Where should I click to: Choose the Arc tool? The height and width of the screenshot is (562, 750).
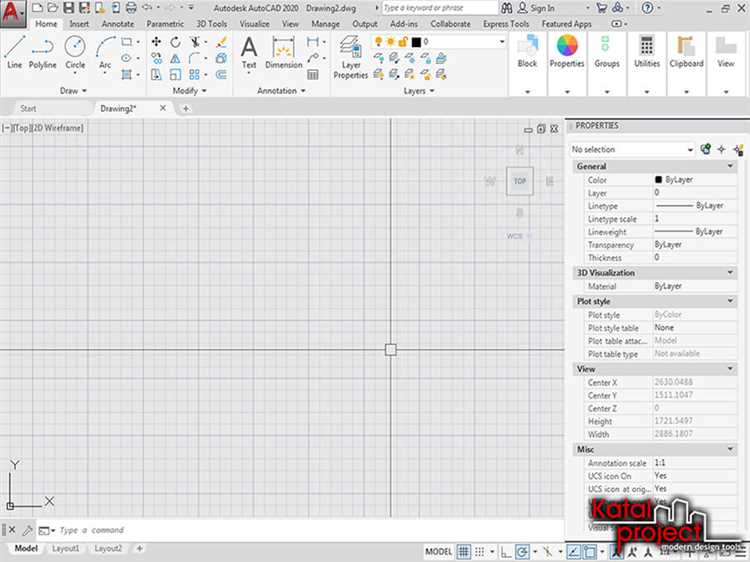(x=105, y=51)
